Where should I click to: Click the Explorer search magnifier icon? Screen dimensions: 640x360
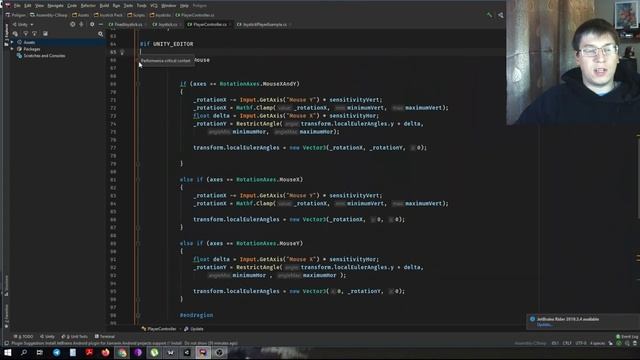(100, 34)
